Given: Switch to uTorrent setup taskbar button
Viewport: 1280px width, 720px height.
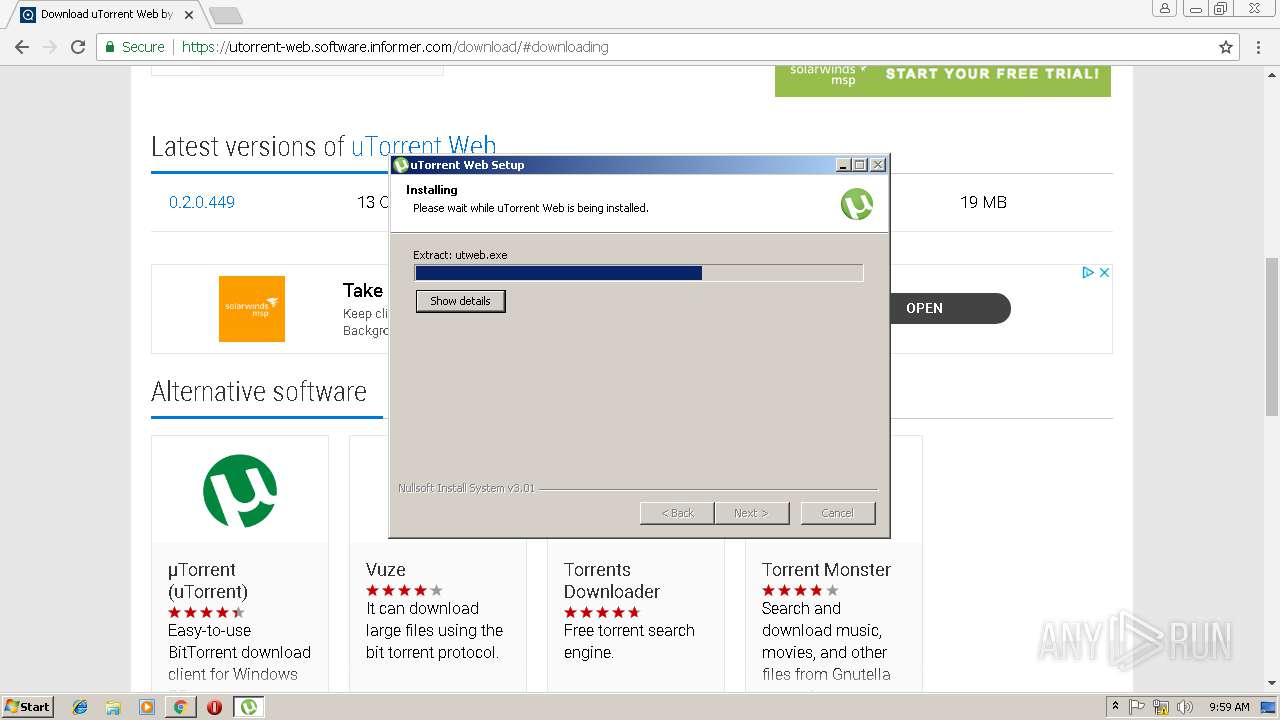Looking at the screenshot, I should 248,707.
